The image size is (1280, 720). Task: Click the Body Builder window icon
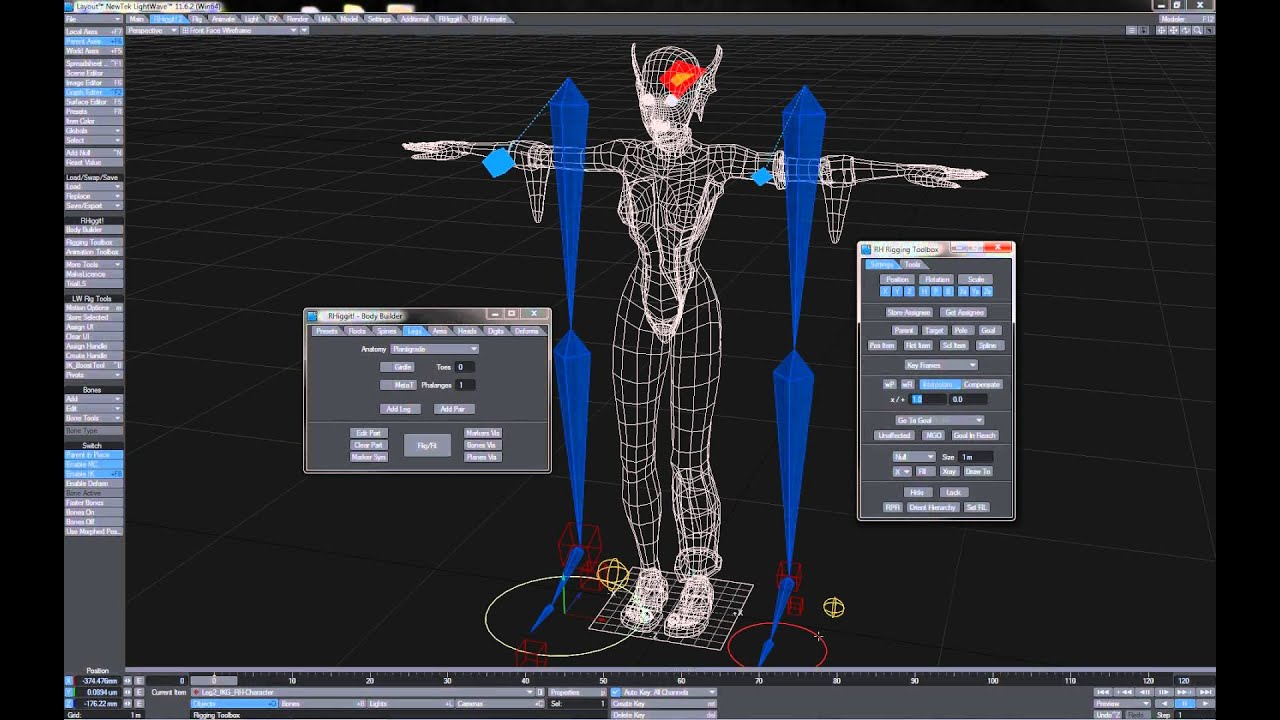coord(312,315)
